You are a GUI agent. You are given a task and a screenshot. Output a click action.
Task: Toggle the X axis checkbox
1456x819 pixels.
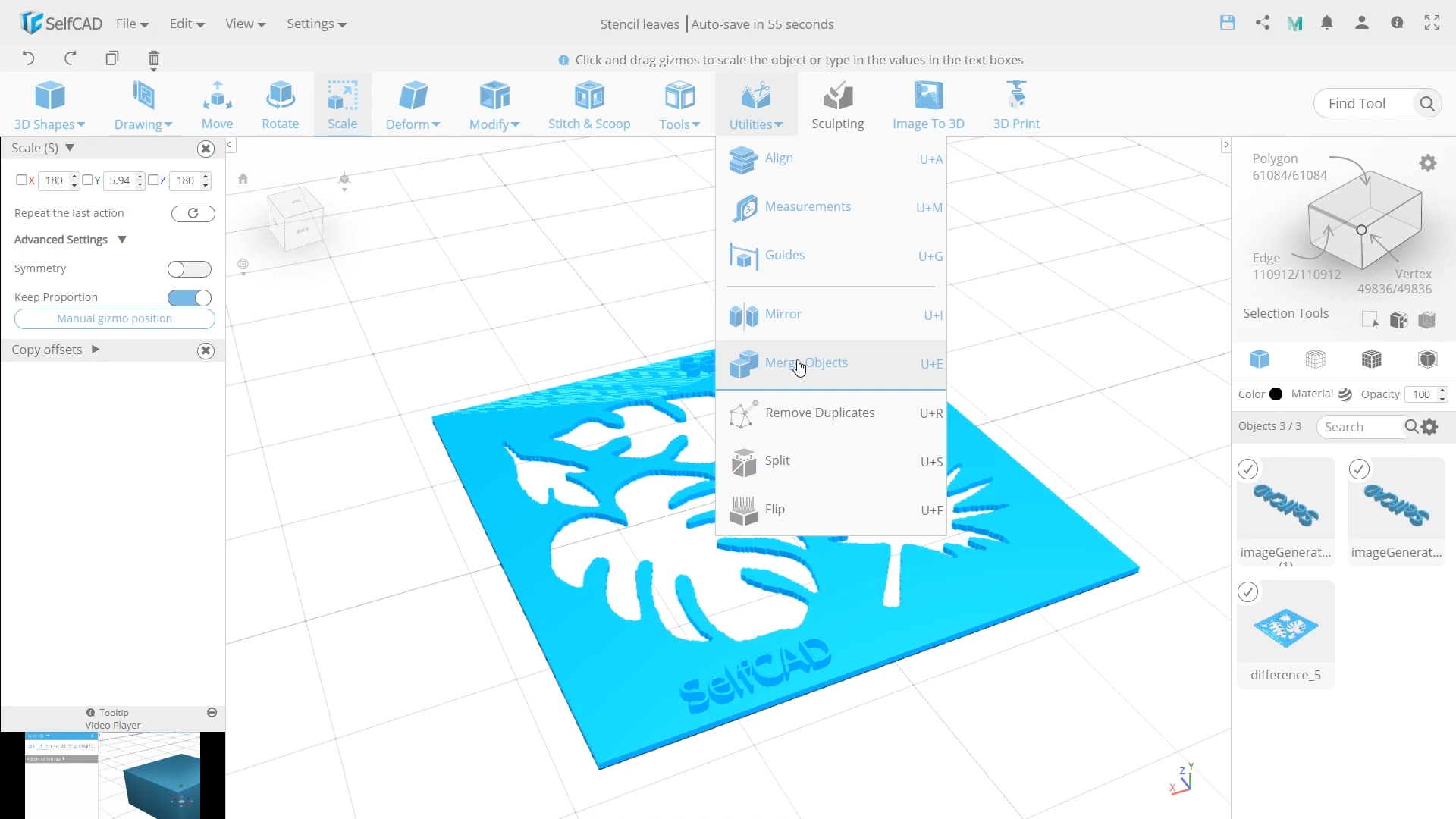coord(21,180)
